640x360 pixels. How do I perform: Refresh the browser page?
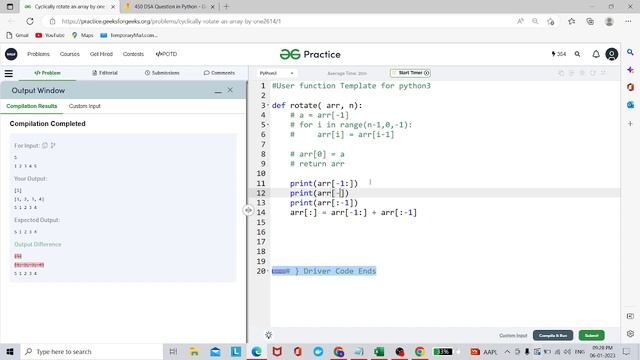(30, 21)
